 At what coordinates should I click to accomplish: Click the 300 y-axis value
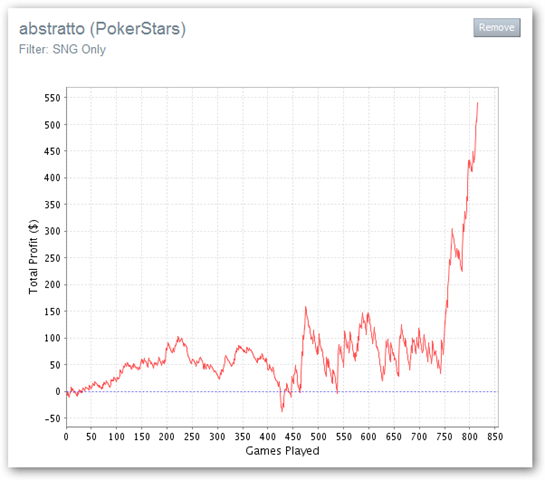coord(52,231)
